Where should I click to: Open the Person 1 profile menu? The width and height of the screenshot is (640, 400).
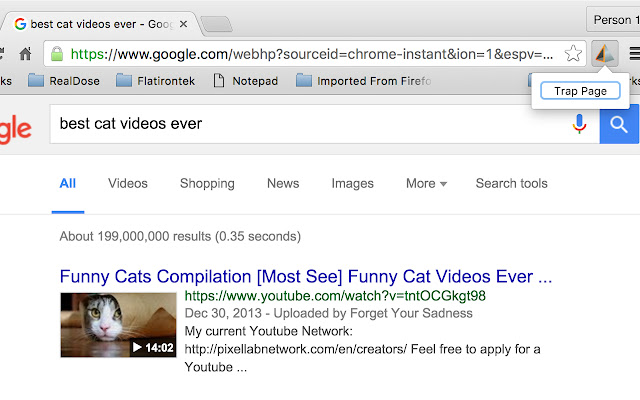click(613, 20)
